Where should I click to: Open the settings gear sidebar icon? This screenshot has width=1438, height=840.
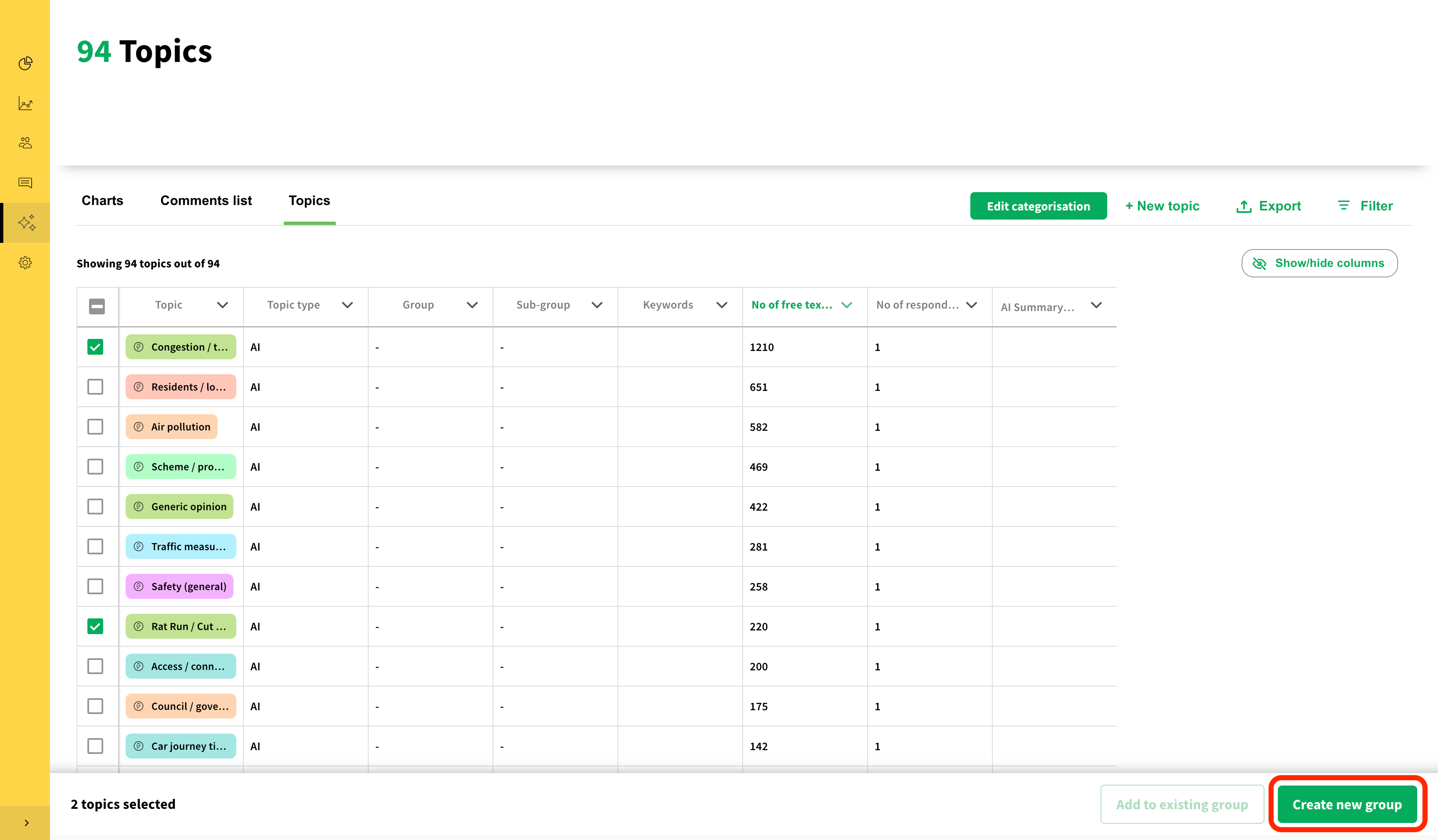point(25,263)
